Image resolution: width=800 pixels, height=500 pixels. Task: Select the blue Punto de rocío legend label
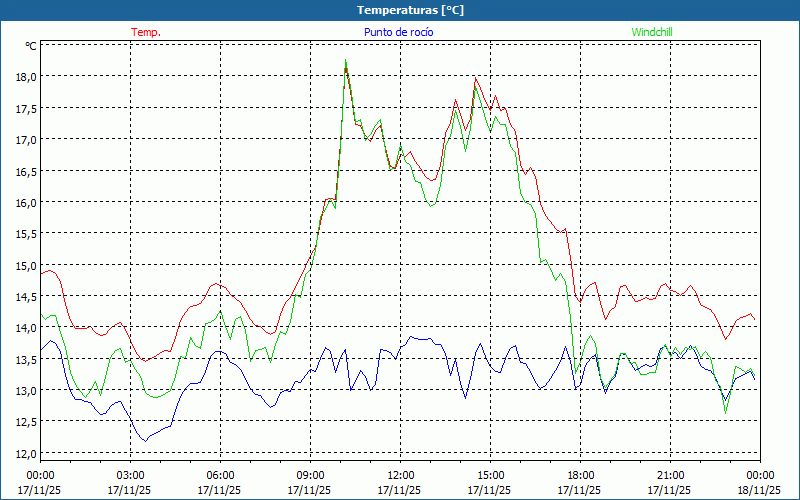click(x=398, y=32)
